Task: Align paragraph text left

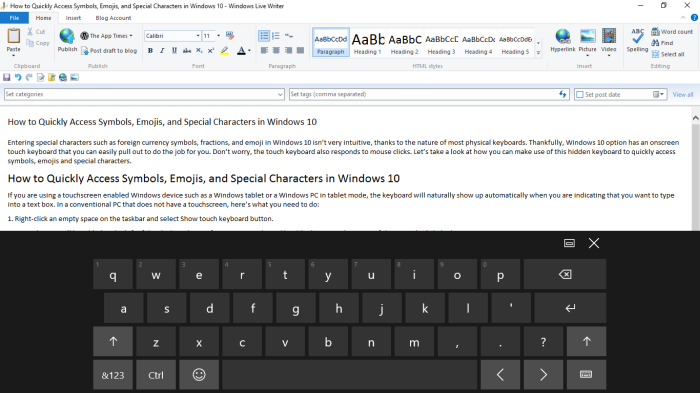Action: [264, 50]
